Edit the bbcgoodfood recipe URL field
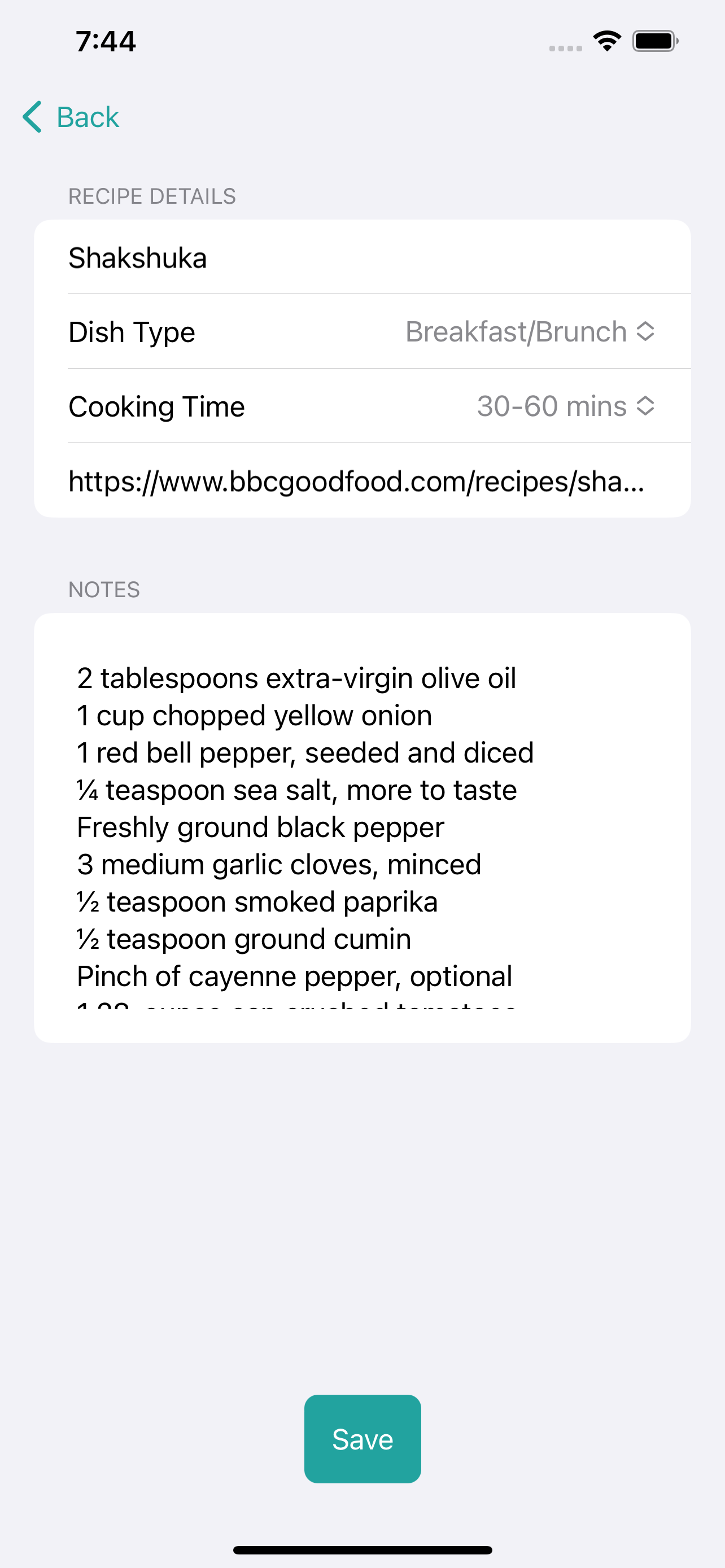 (x=362, y=481)
